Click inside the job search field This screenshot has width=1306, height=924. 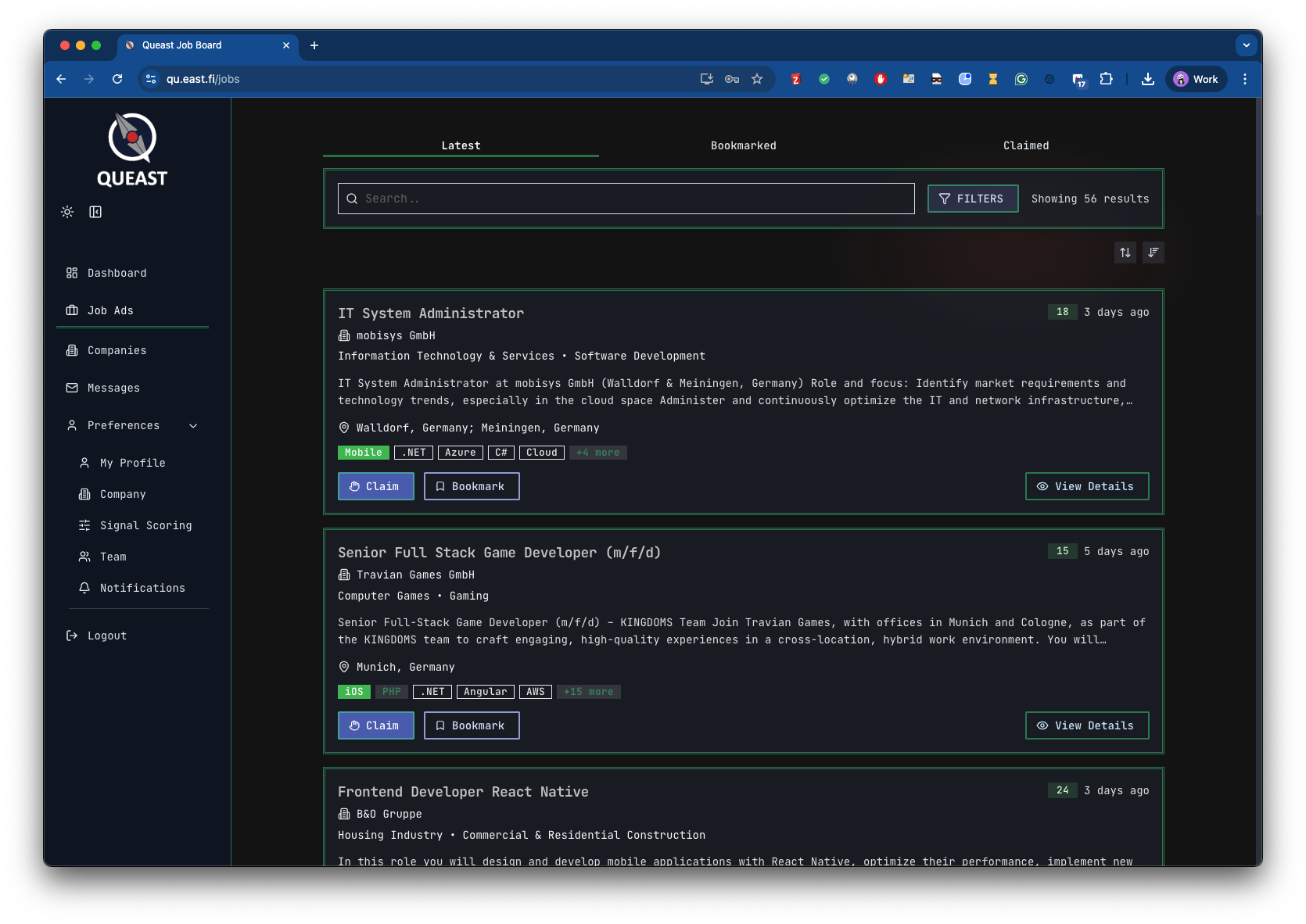(x=625, y=199)
